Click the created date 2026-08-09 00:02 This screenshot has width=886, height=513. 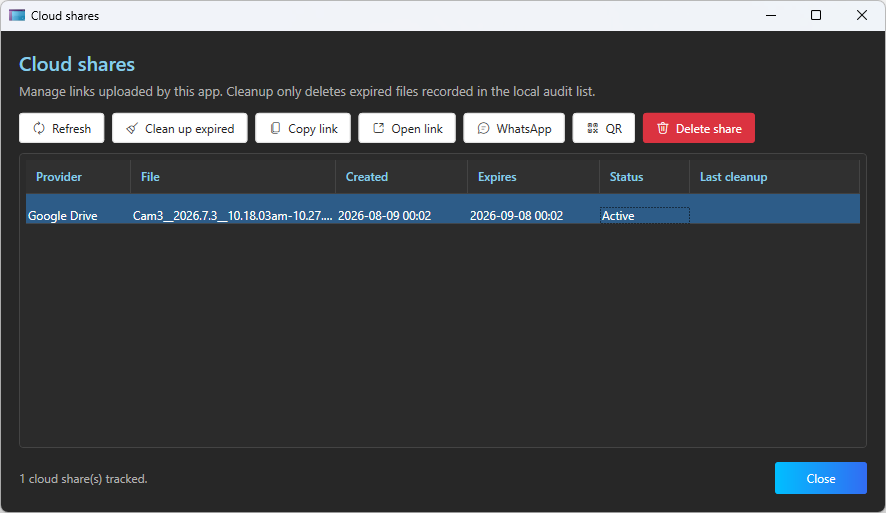(384, 216)
